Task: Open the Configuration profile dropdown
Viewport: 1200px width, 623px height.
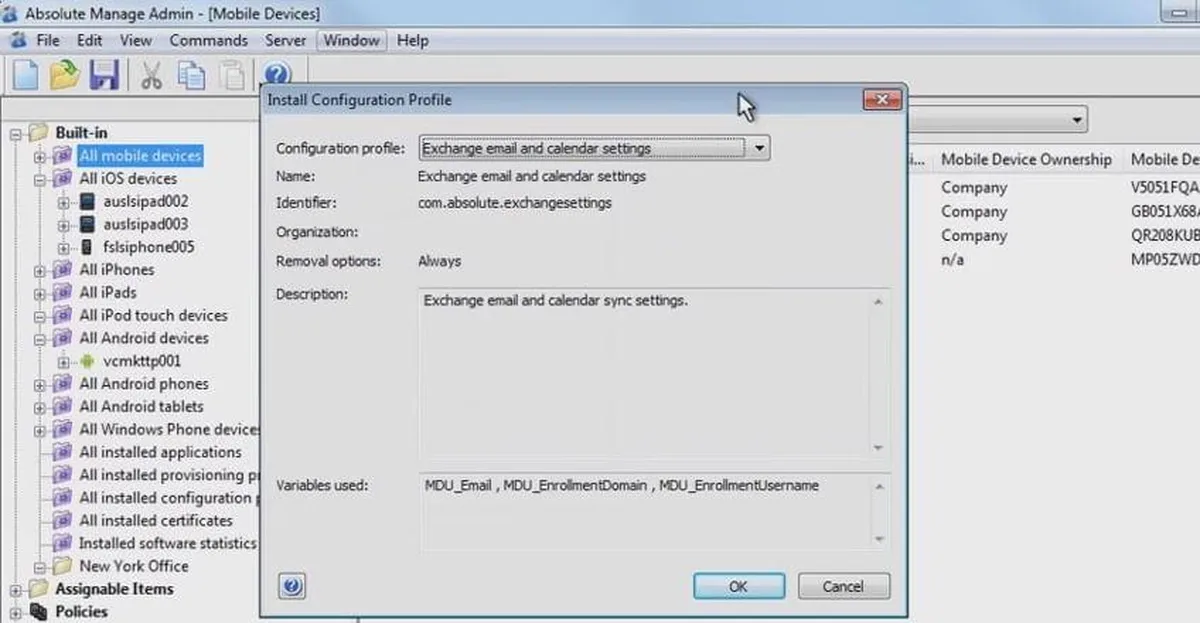Action: click(x=759, y=148)
